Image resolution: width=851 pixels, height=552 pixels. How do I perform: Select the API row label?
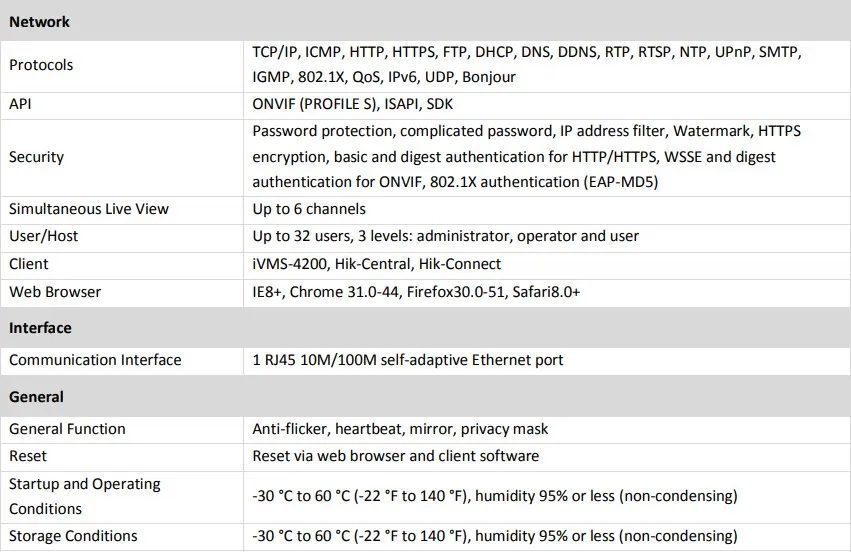pyautogui.click(x=20, y=103)
